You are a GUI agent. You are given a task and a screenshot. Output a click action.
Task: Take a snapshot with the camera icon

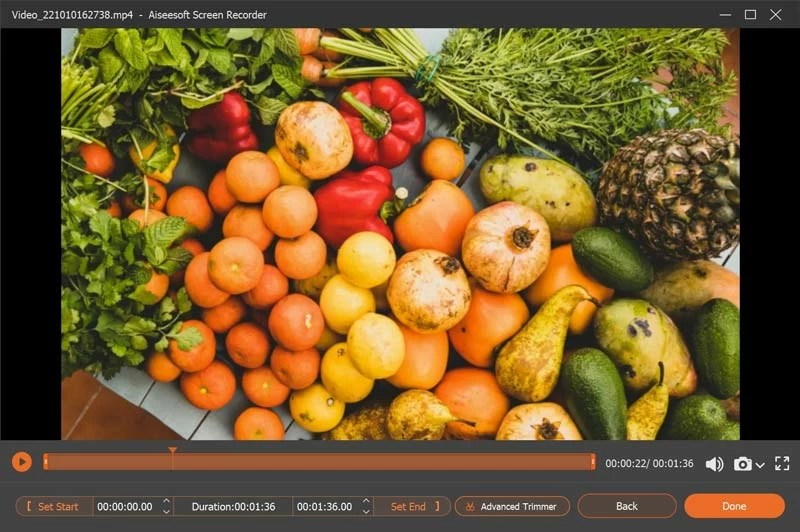coord(742,464)
